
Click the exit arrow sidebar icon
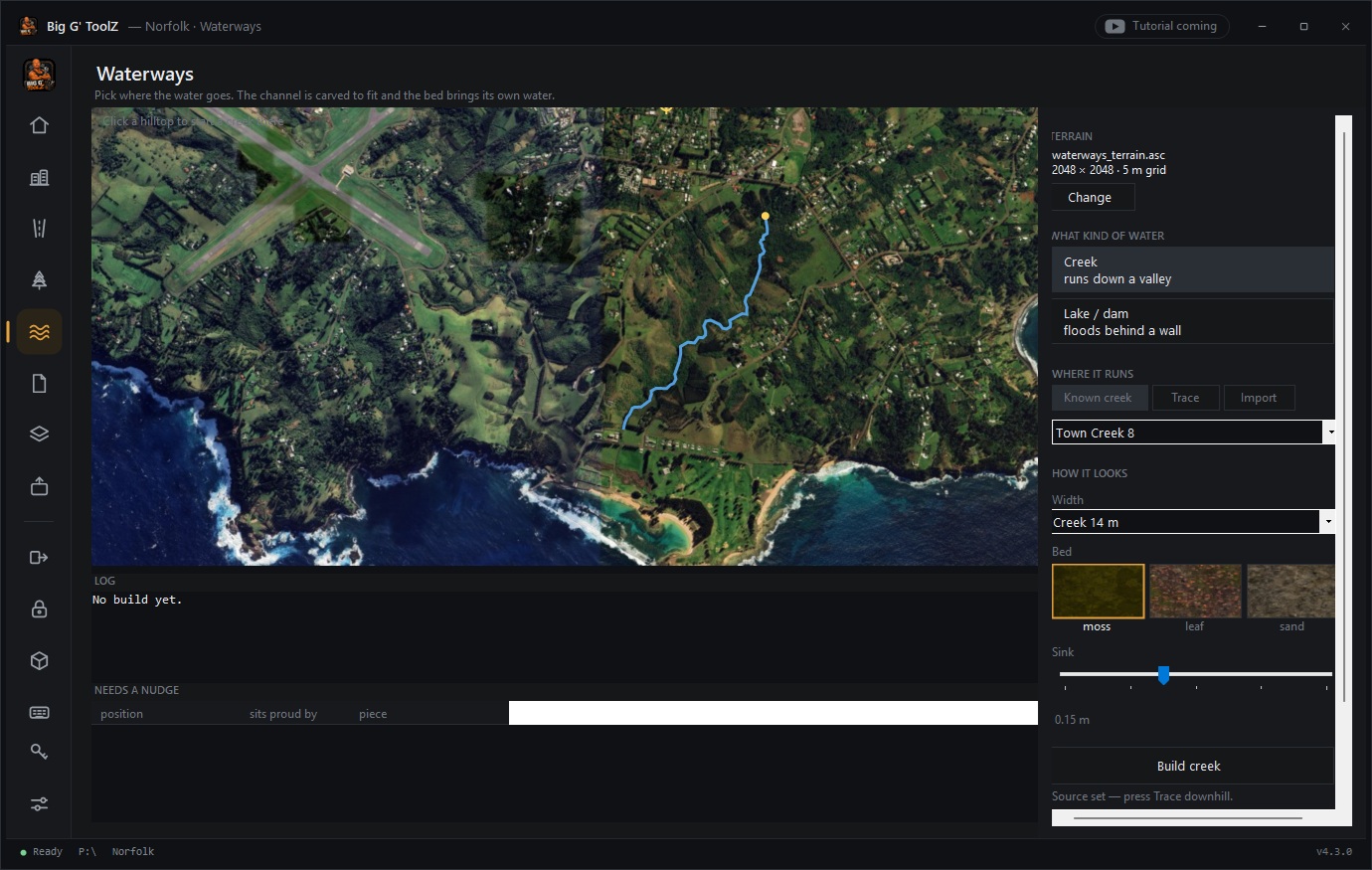click(39, 557)
